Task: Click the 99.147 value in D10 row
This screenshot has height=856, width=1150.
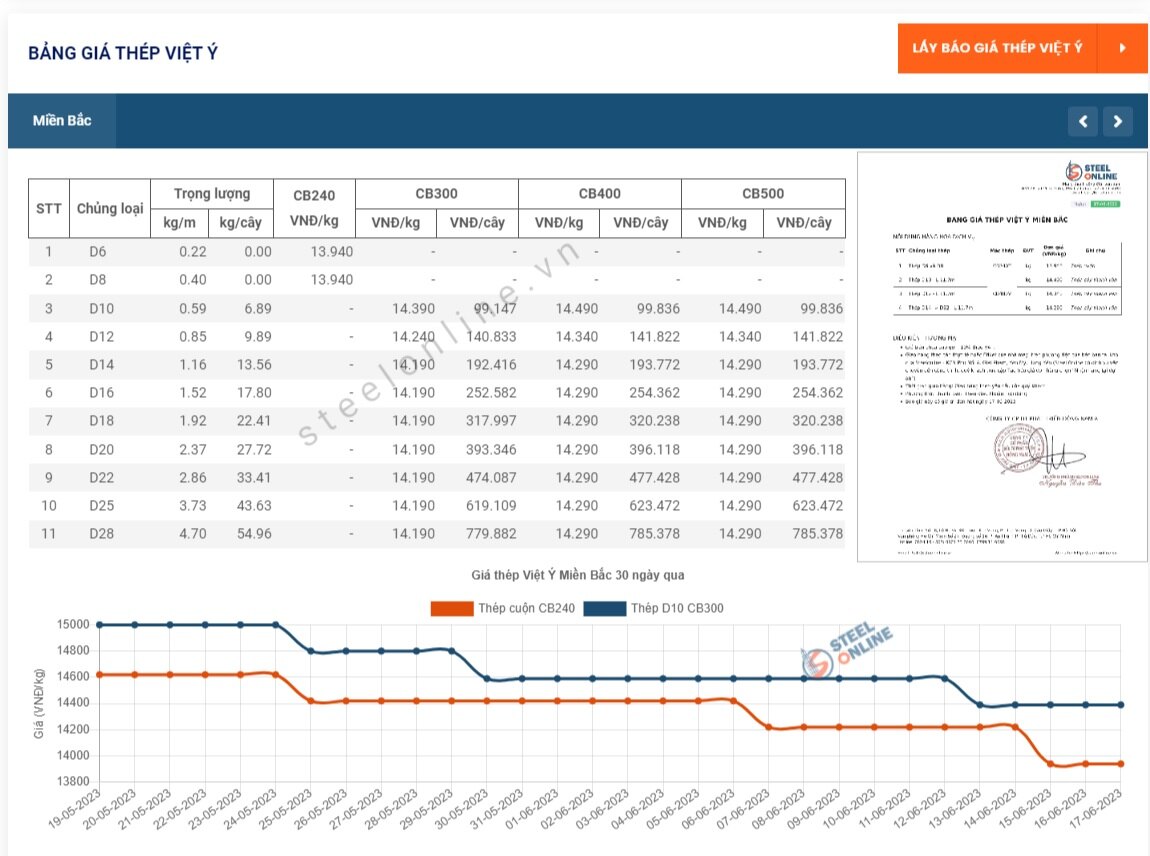Action: click(x=494, y=309)
